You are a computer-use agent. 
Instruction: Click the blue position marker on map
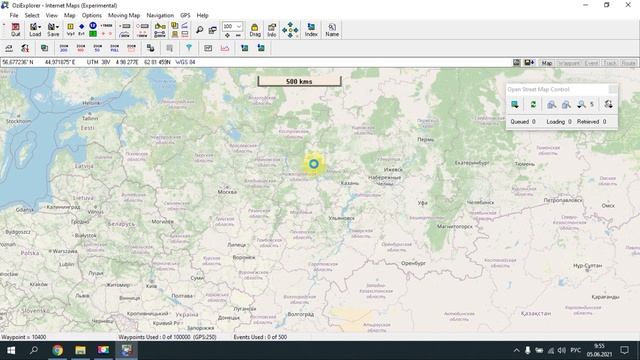point(313,164)
